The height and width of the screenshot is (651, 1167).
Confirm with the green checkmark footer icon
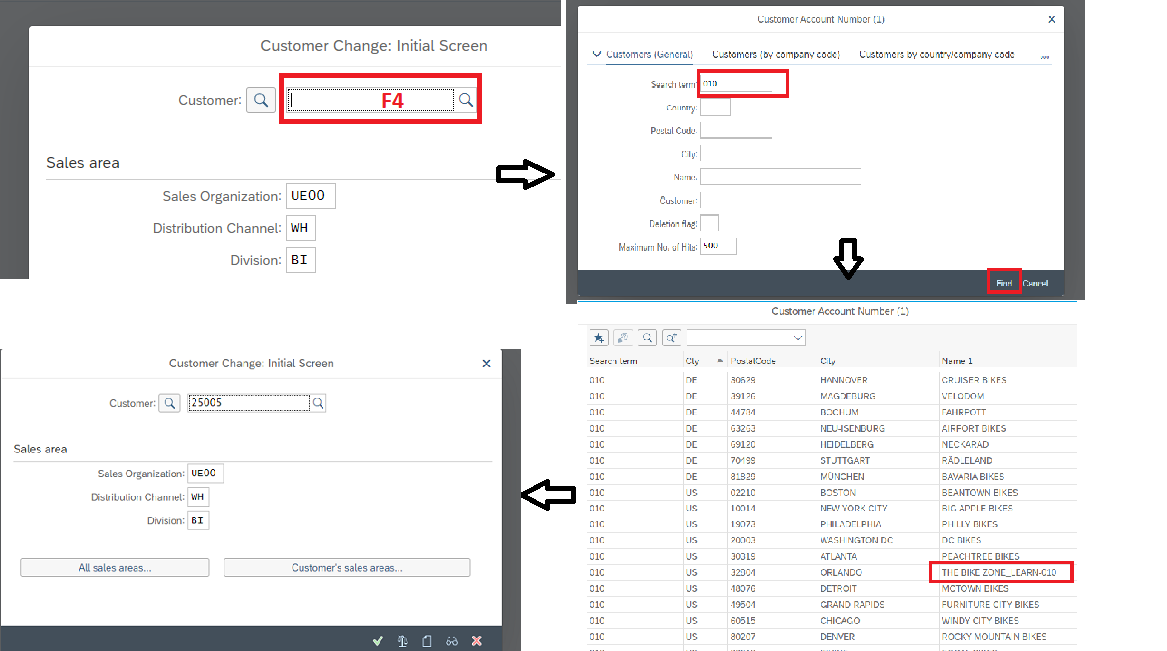(378, 641)
